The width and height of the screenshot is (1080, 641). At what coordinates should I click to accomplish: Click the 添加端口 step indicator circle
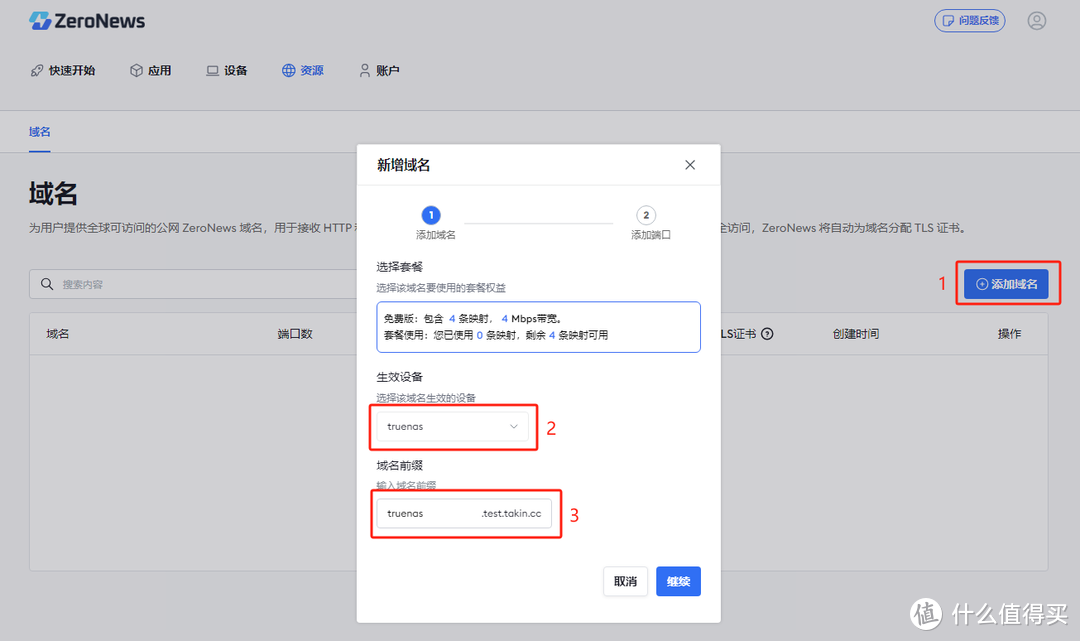click(646, 215)
